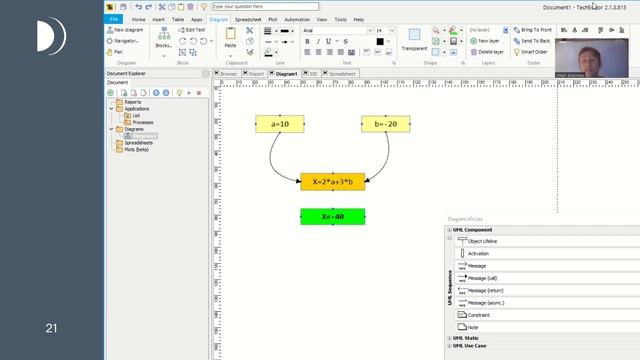Click the strikethrough S icon

(346, 41)
